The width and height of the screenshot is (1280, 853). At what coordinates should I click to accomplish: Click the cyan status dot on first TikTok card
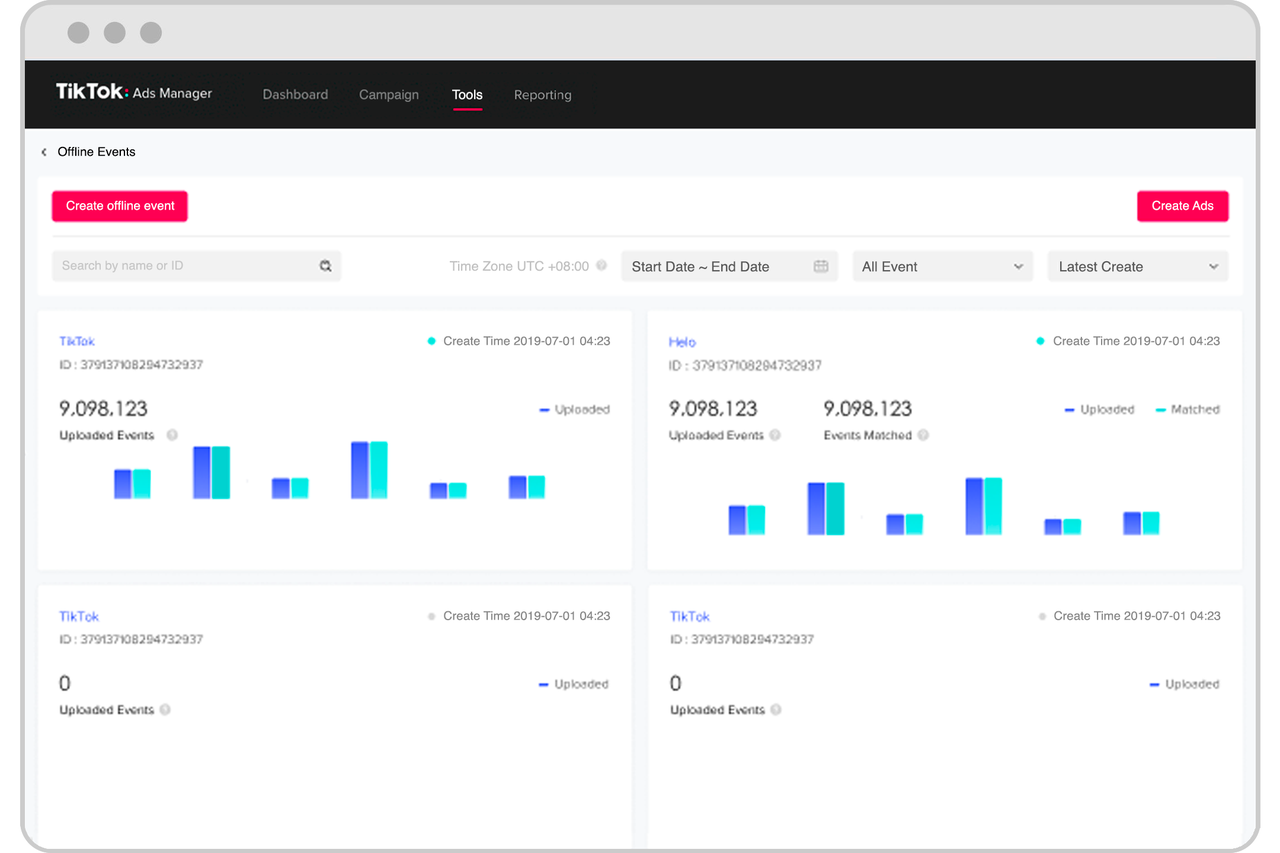click(x=431, y=341)
